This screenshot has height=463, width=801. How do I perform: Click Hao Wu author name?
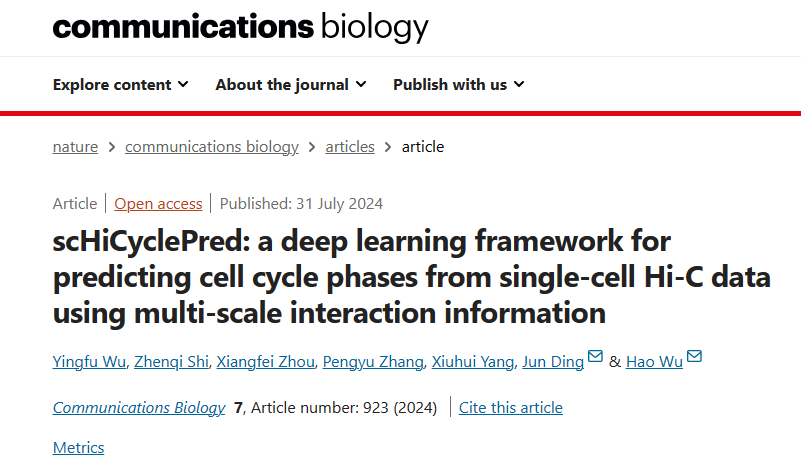pos(654,361)
